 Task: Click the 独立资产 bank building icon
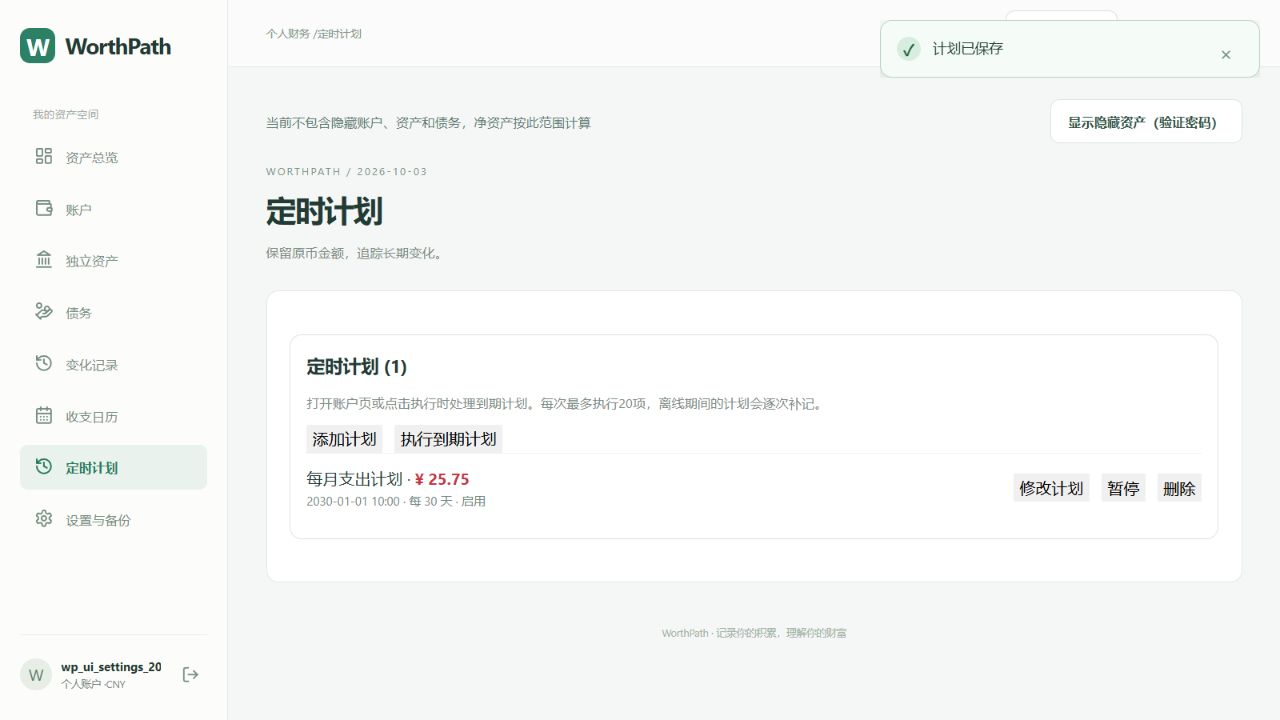click(44, 260)
